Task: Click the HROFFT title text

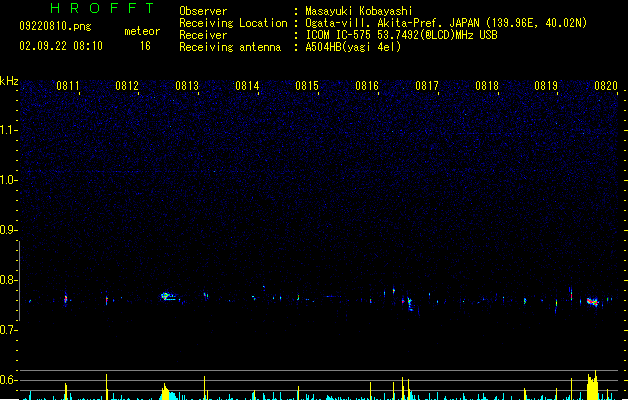Action: (102, 8)
